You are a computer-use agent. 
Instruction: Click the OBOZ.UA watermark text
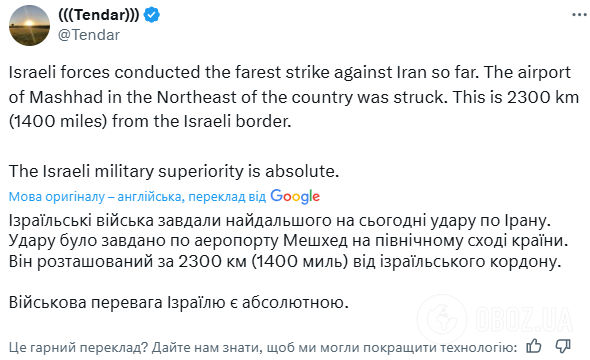(x=524, y=319)
